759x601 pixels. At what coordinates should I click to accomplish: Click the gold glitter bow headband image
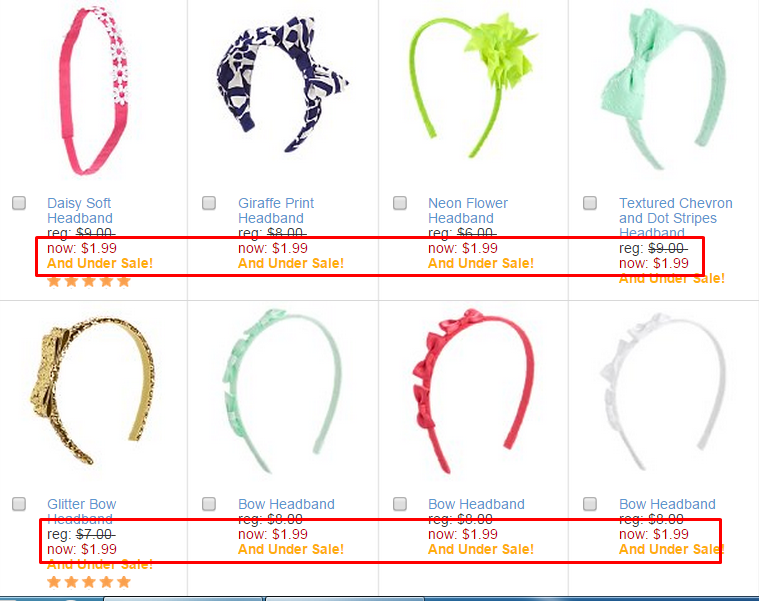tap(92, 390)
